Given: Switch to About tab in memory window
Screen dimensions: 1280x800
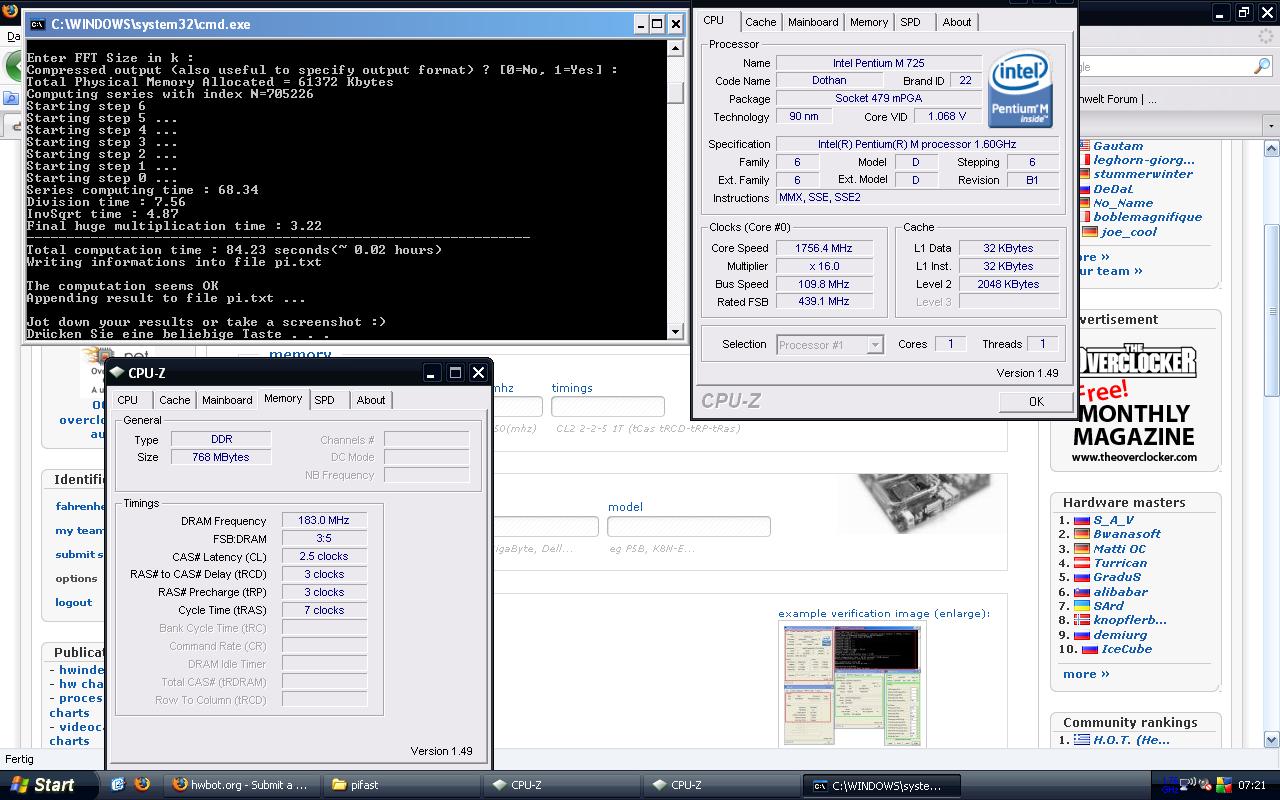Looking at the screenshot, I should (x=371, y=400).
